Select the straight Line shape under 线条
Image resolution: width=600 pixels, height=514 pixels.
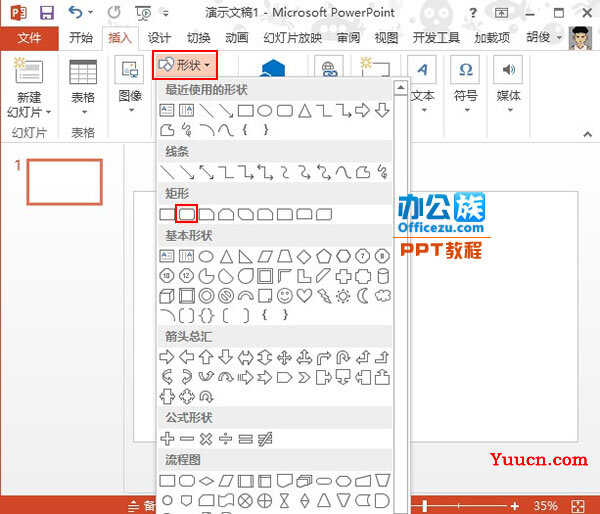167,173
